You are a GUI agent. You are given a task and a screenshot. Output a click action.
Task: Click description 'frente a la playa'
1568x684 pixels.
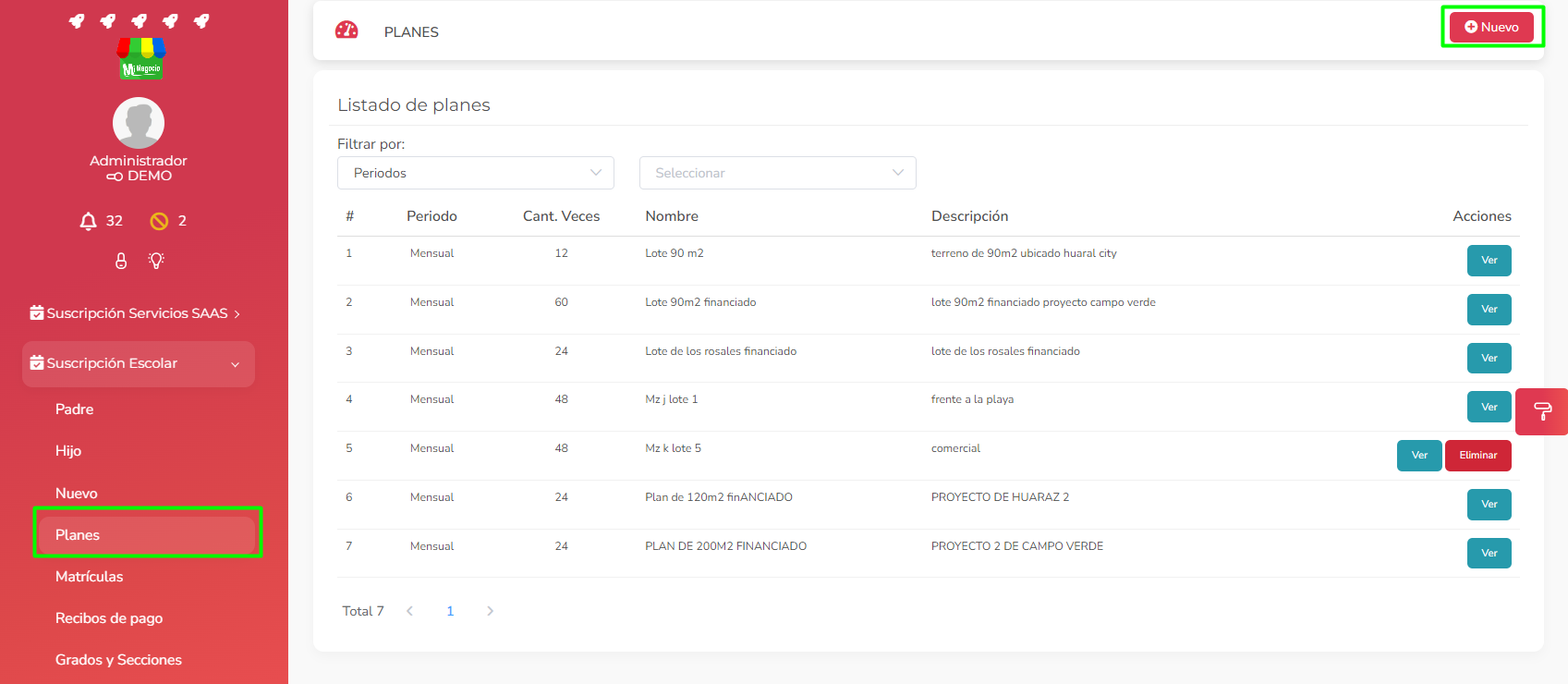tap(972, 399)
